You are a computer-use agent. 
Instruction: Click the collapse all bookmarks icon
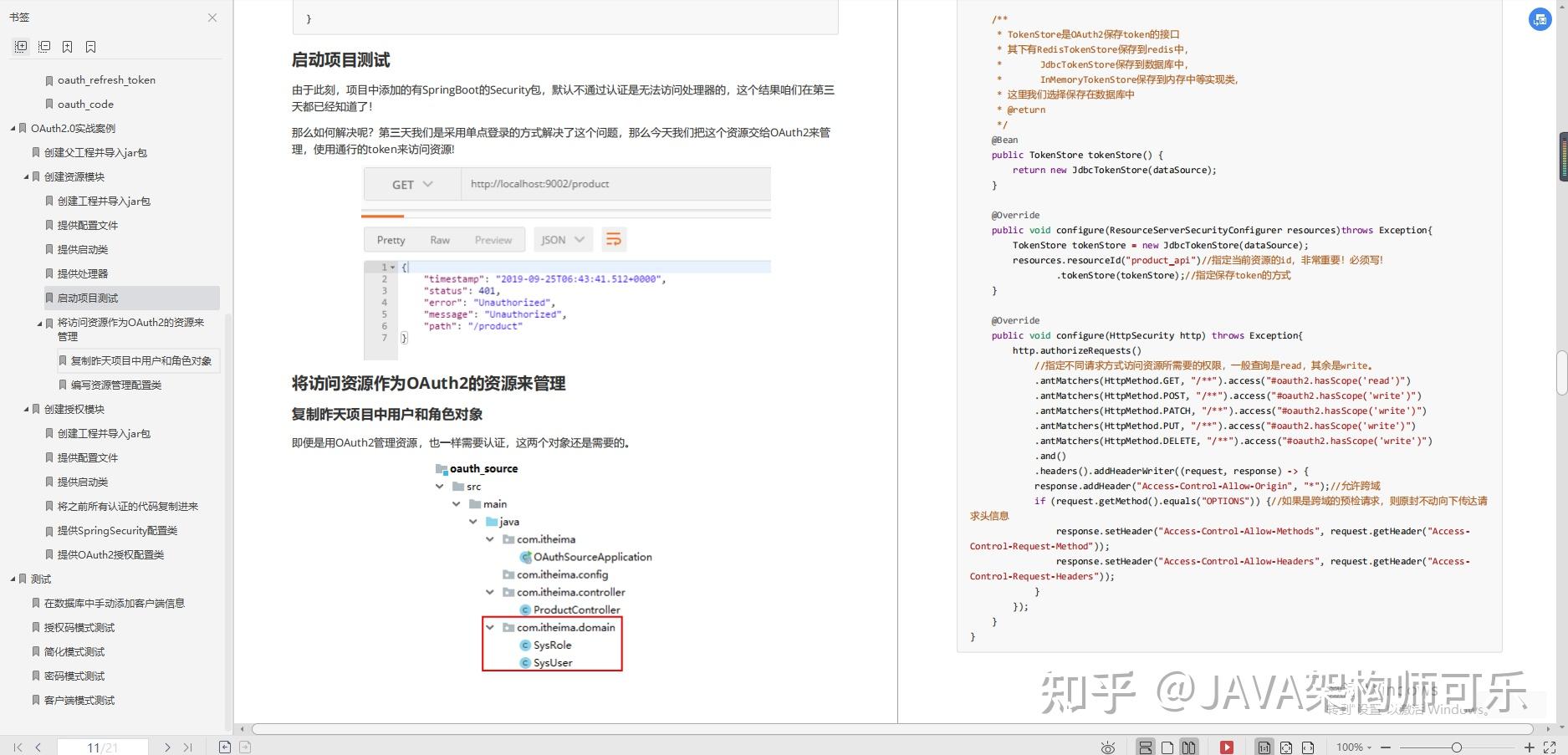tap(44, 47)
